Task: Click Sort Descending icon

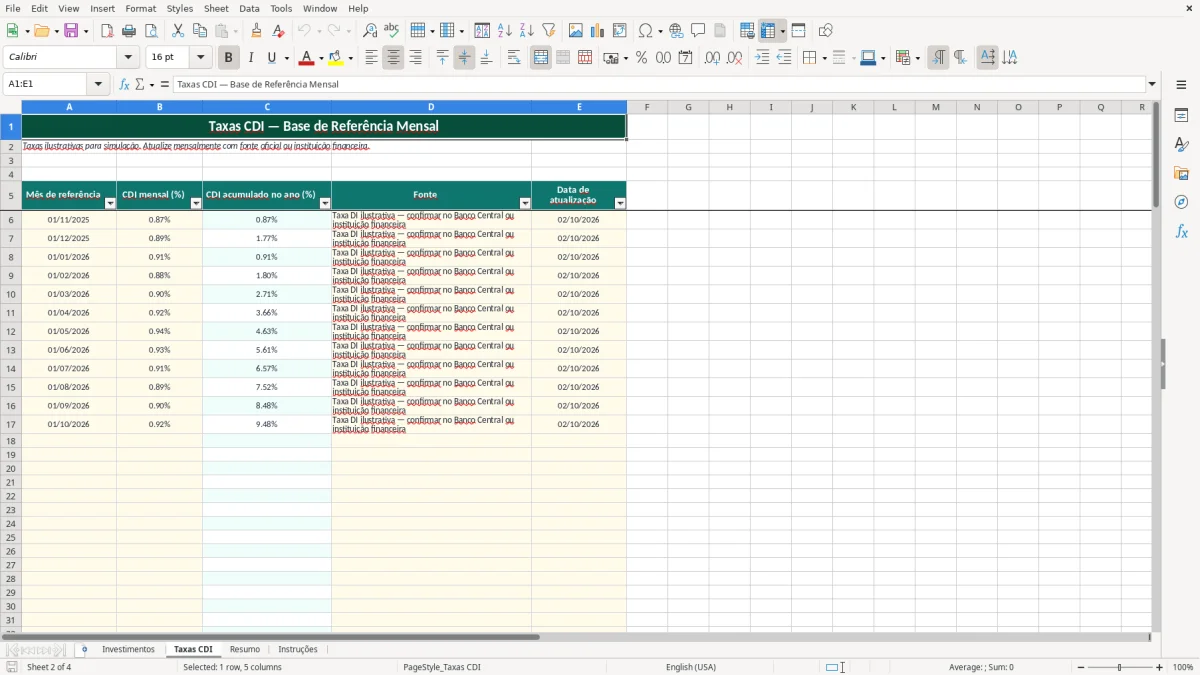Action: click(x=527, y=31)
